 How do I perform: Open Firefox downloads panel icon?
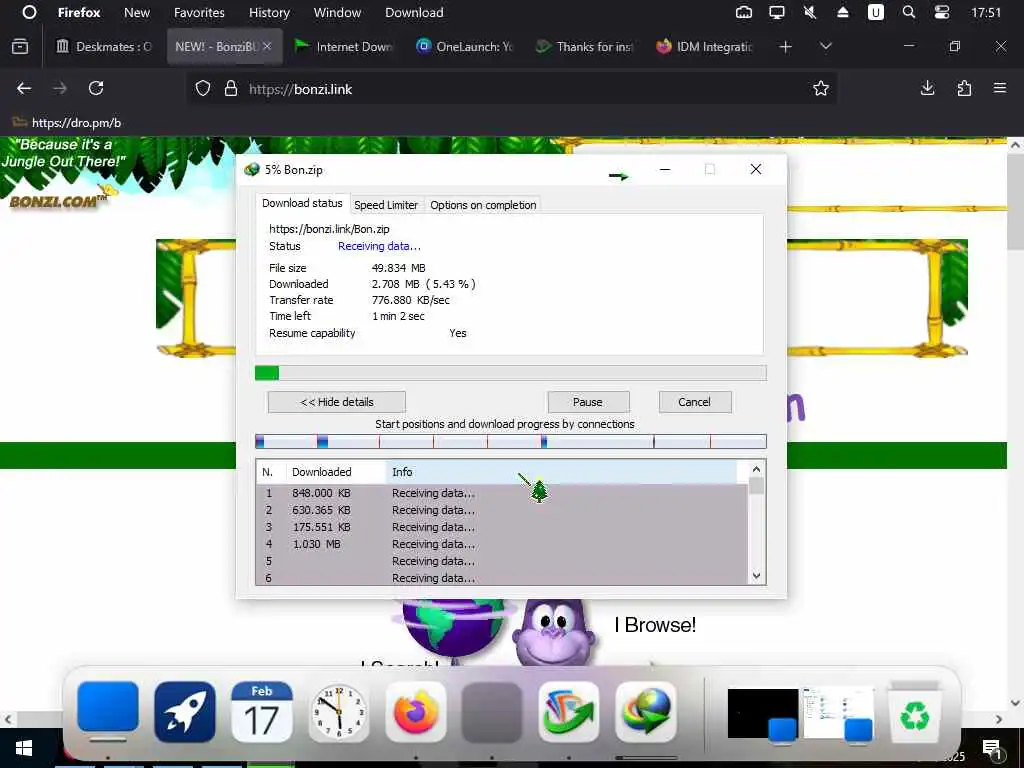pos(927,88)
